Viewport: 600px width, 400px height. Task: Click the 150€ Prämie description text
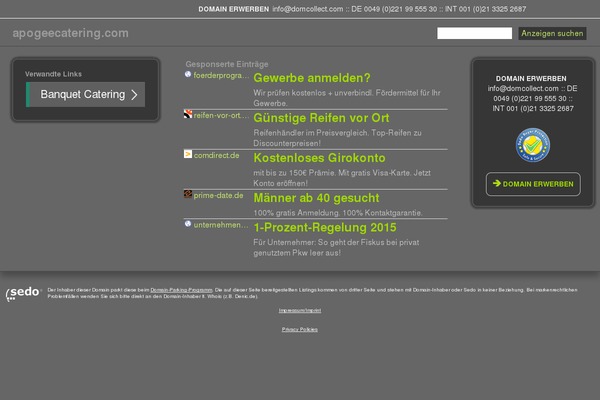[x=342, y=178]
